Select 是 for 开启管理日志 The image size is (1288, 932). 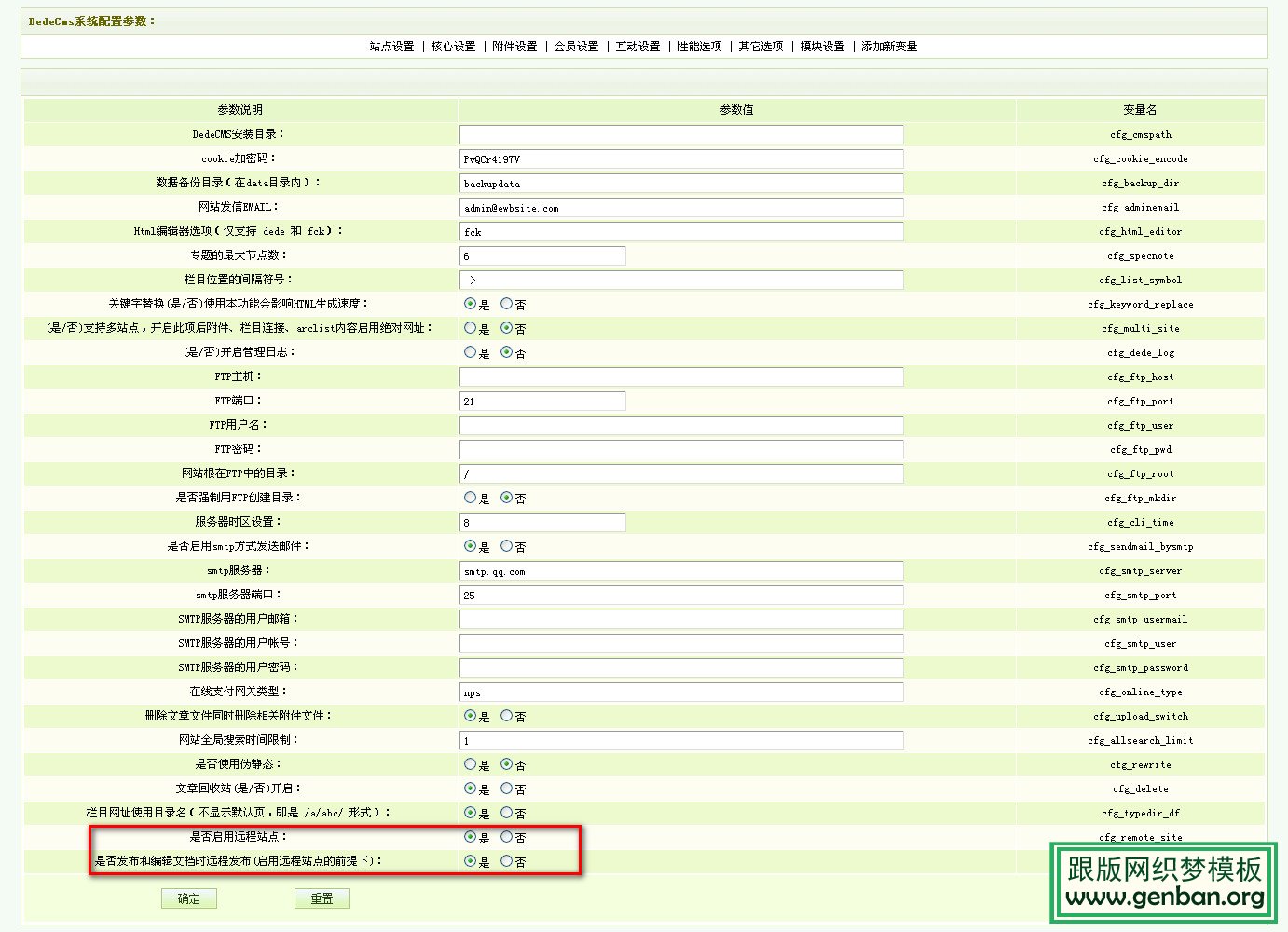point(471,352)
